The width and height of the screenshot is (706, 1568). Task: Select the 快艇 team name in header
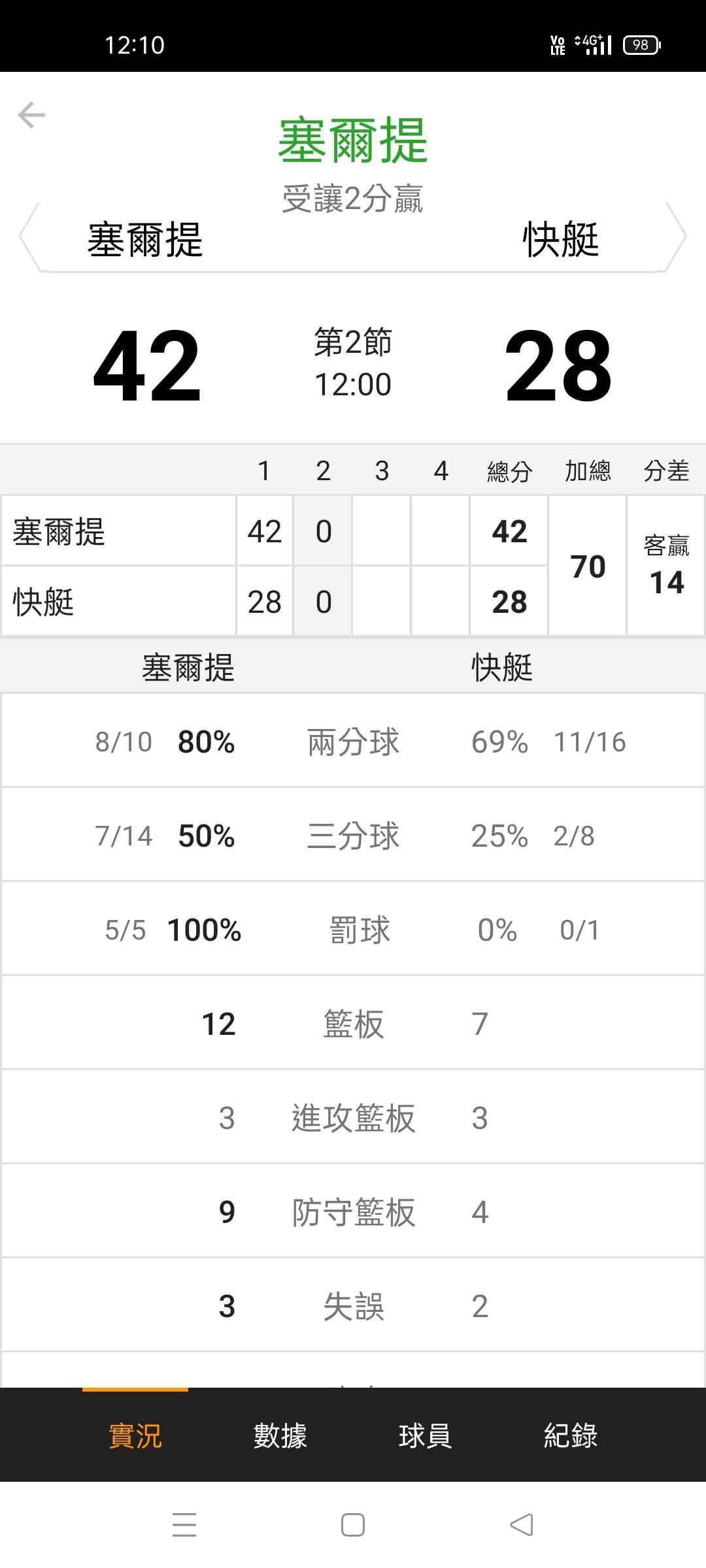[x=560, y=239]
